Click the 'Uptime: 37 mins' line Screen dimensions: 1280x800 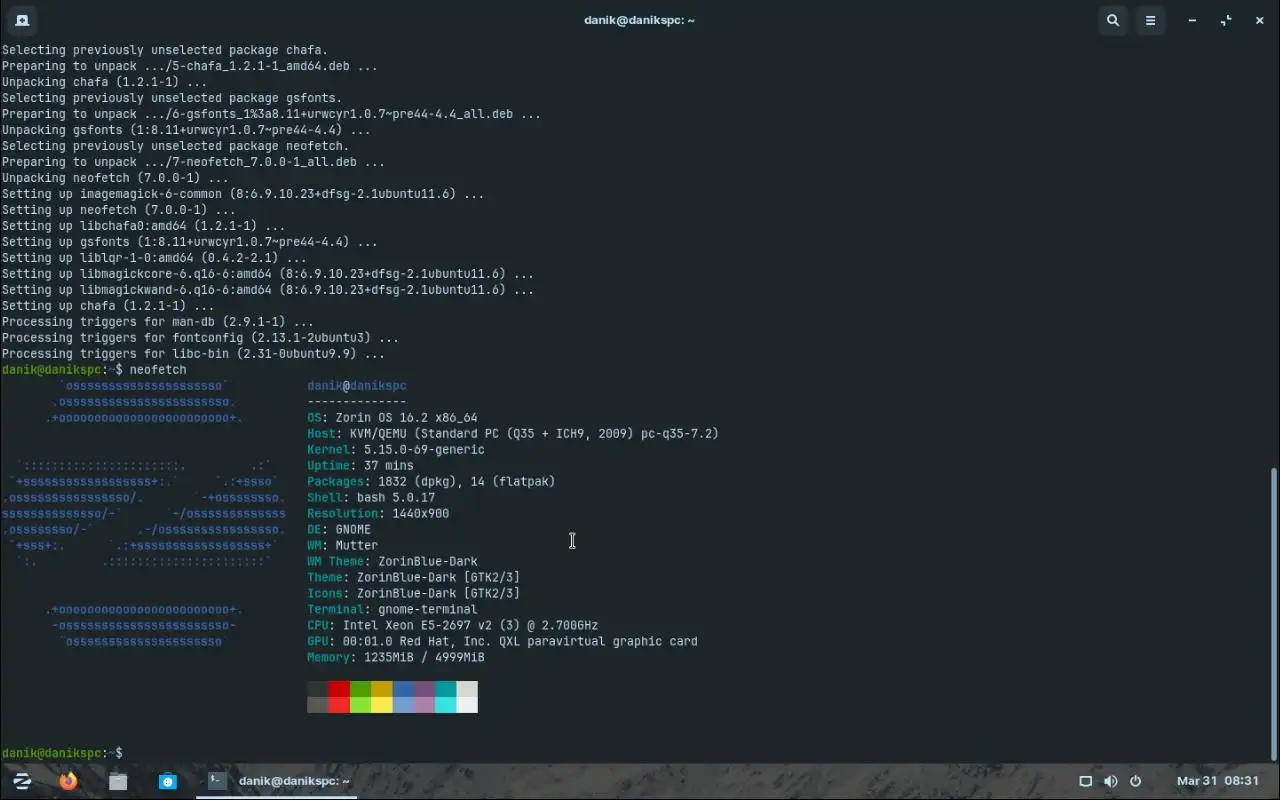click(x=360, y=466)
